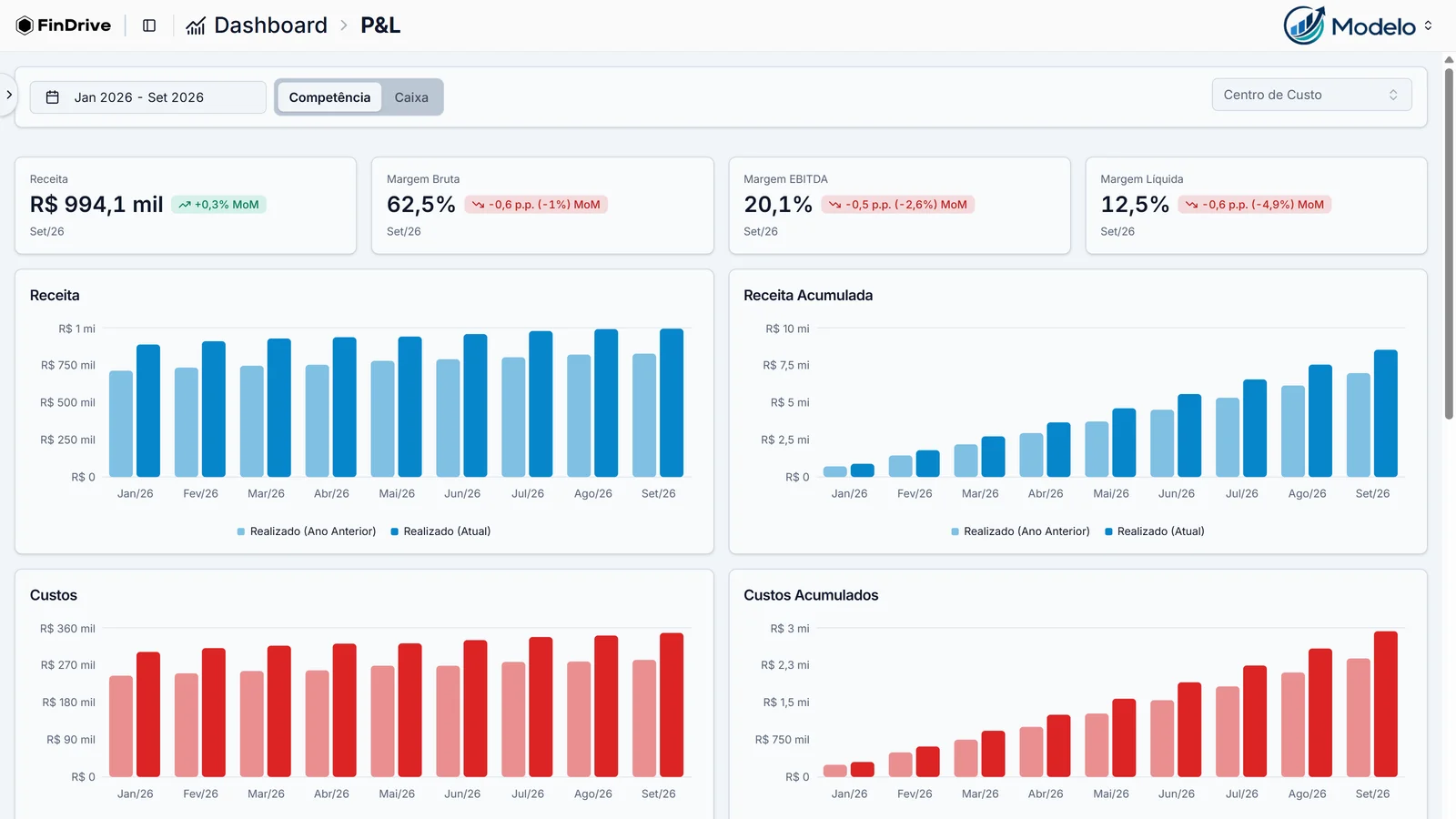This screenshot has width=1456, height=819.
Task: Open the Centro de Custo dropdown
Action: (x=1311, y=95)
